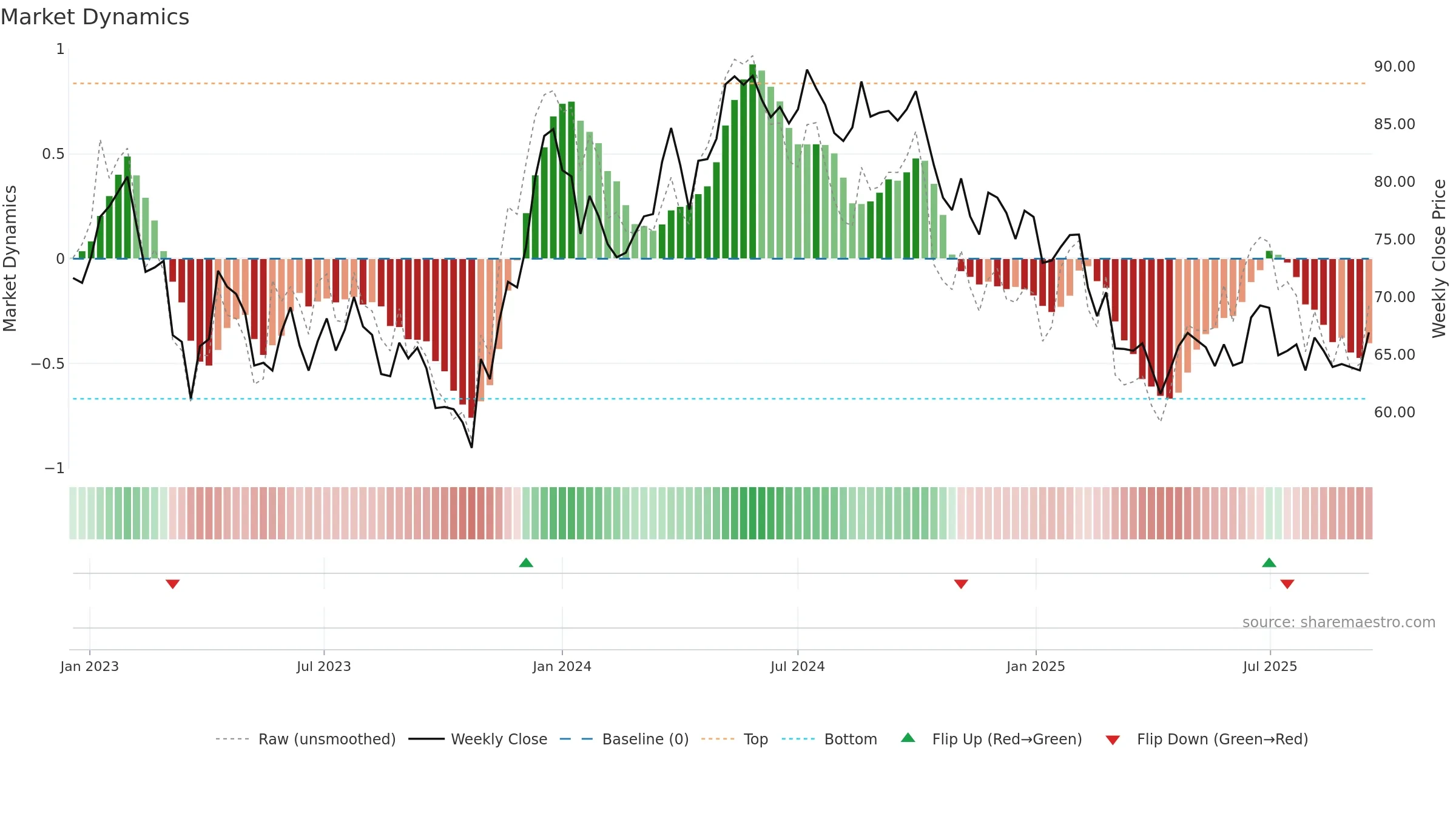Click the Weekly Close Price axis title
This screenshot has width=1456, height=819.
1439,258
